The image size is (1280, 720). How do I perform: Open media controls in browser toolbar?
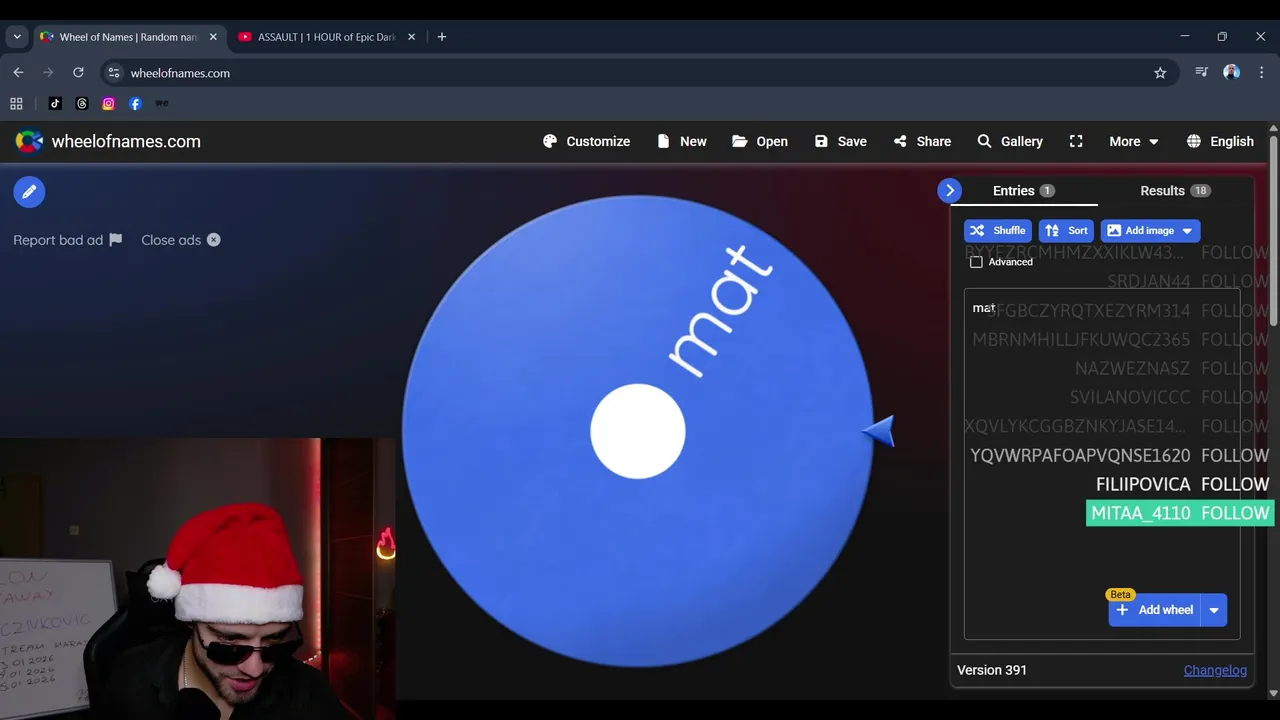click(x=1202, y=73)
